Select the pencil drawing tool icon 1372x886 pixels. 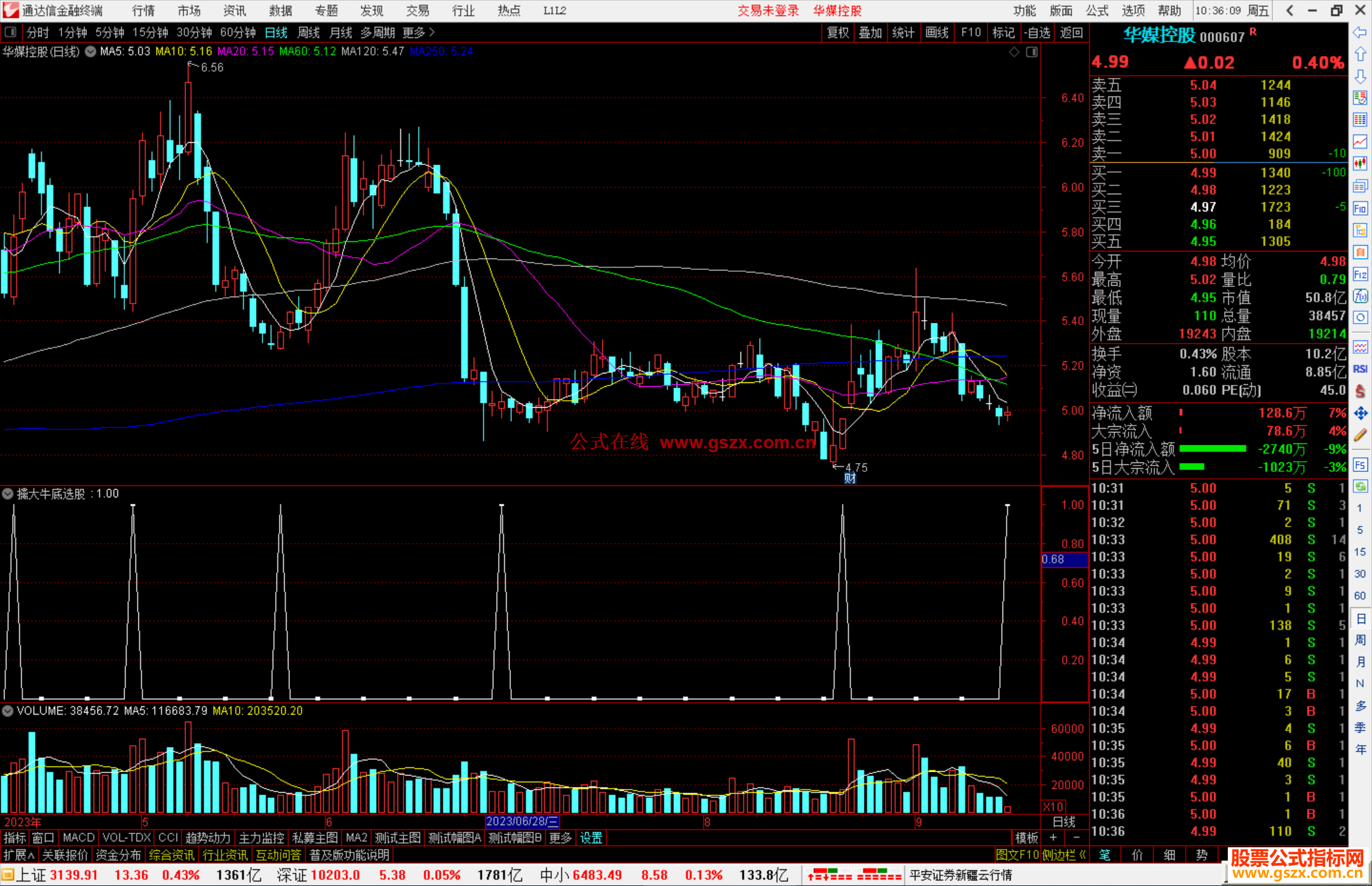coord(1360,435)
